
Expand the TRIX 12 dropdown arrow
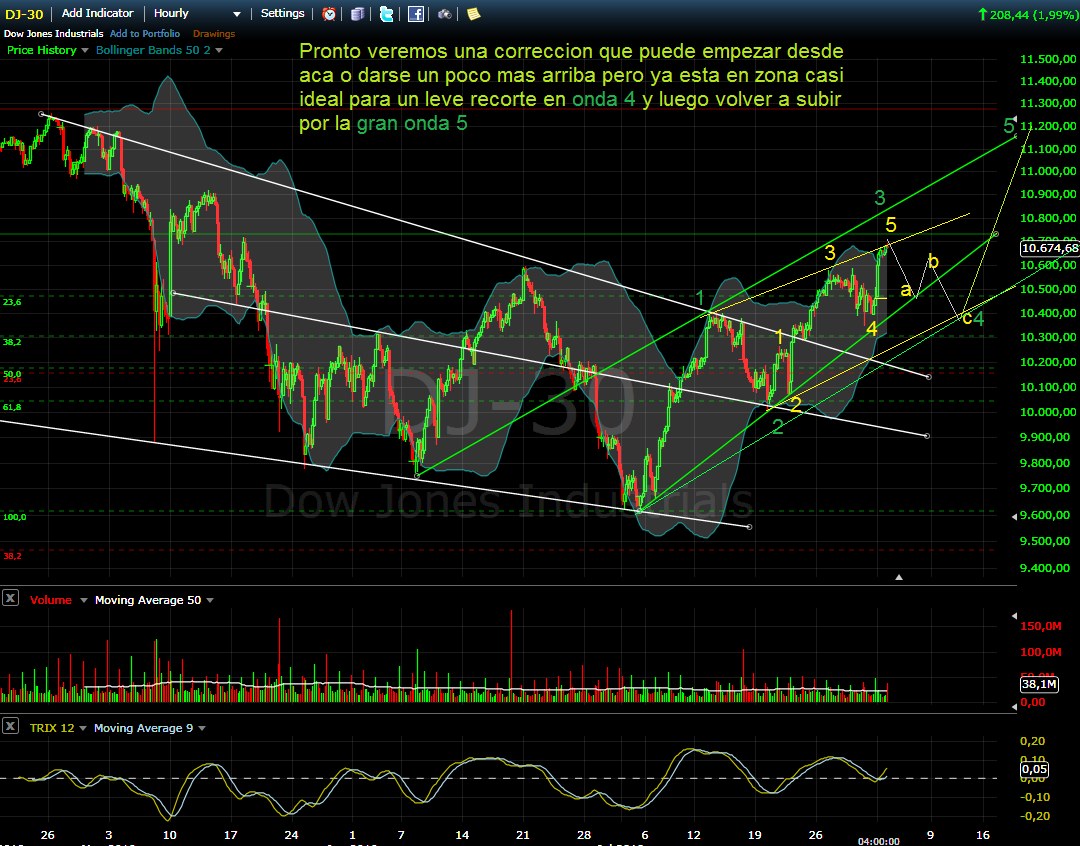[x=83, y=728]
